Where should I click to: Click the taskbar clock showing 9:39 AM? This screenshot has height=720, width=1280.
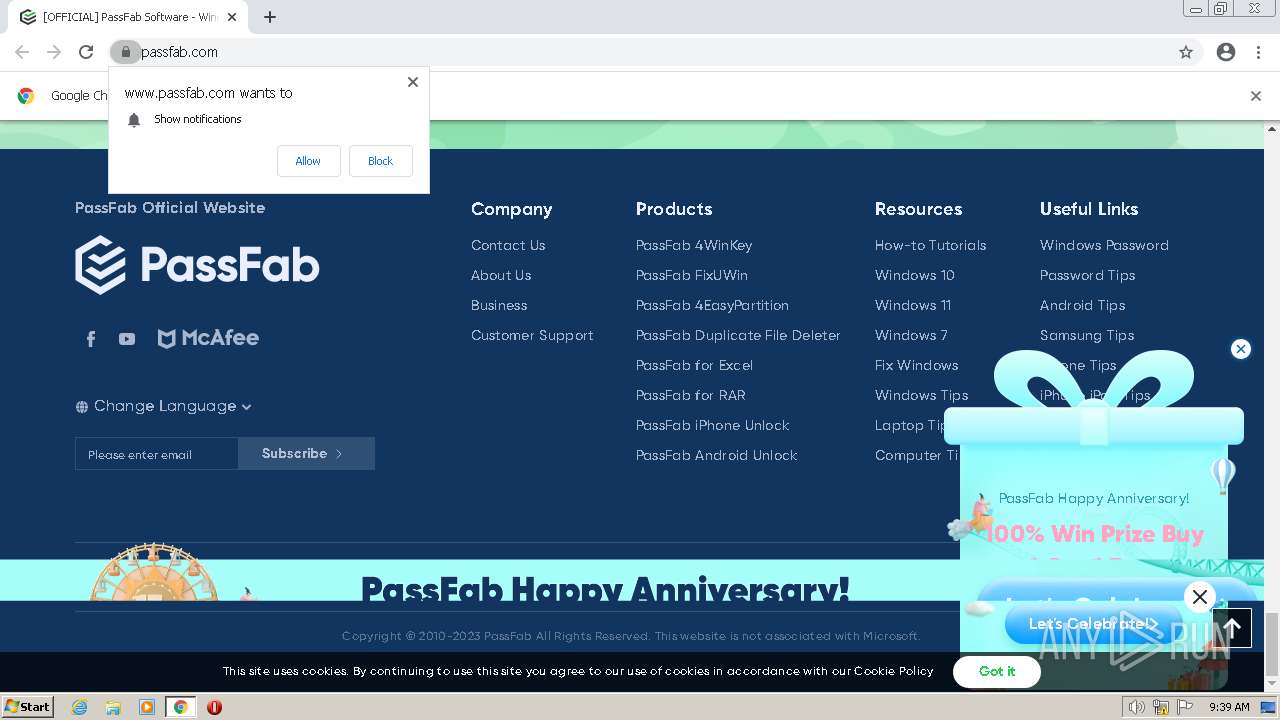pyautogui.click(x=1229, y=707)
